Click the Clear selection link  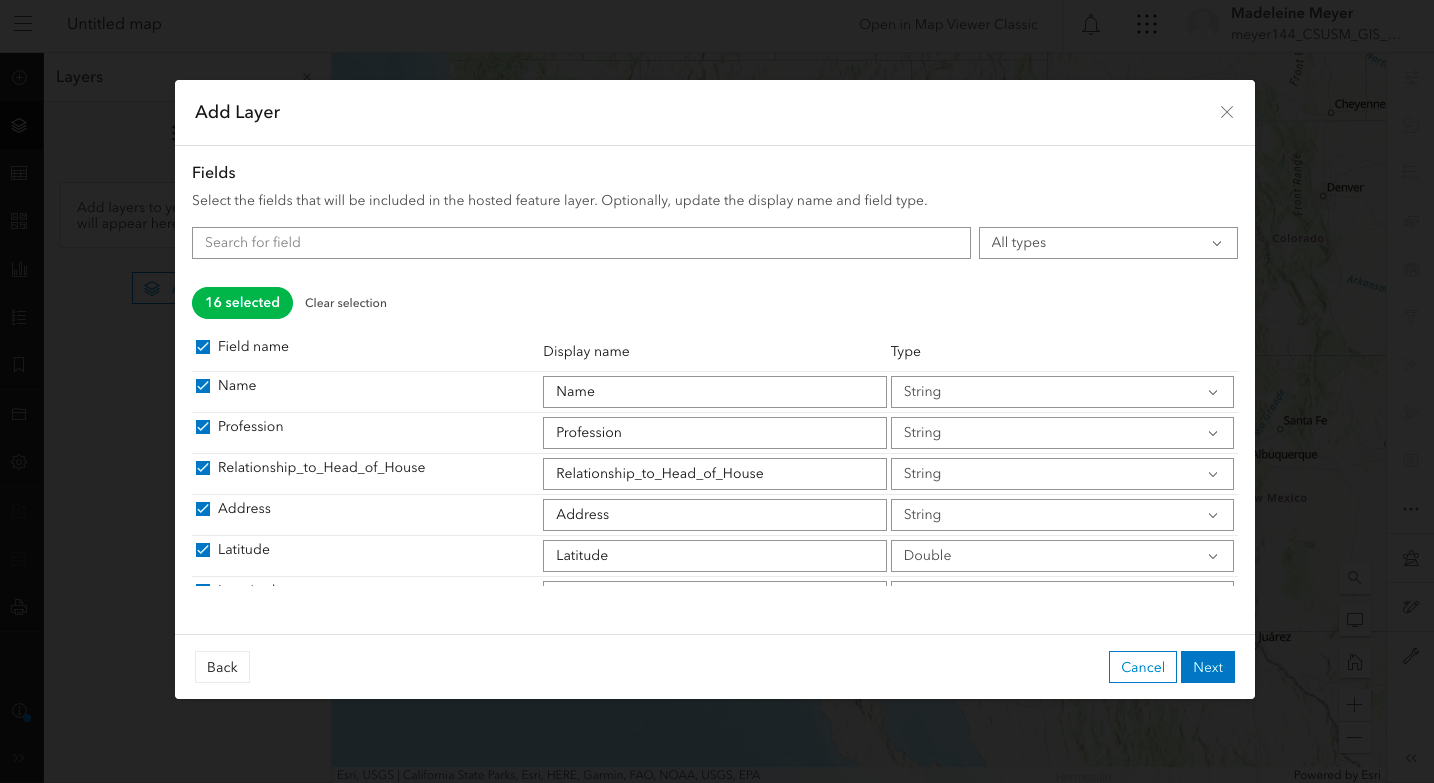coord(346,303)
